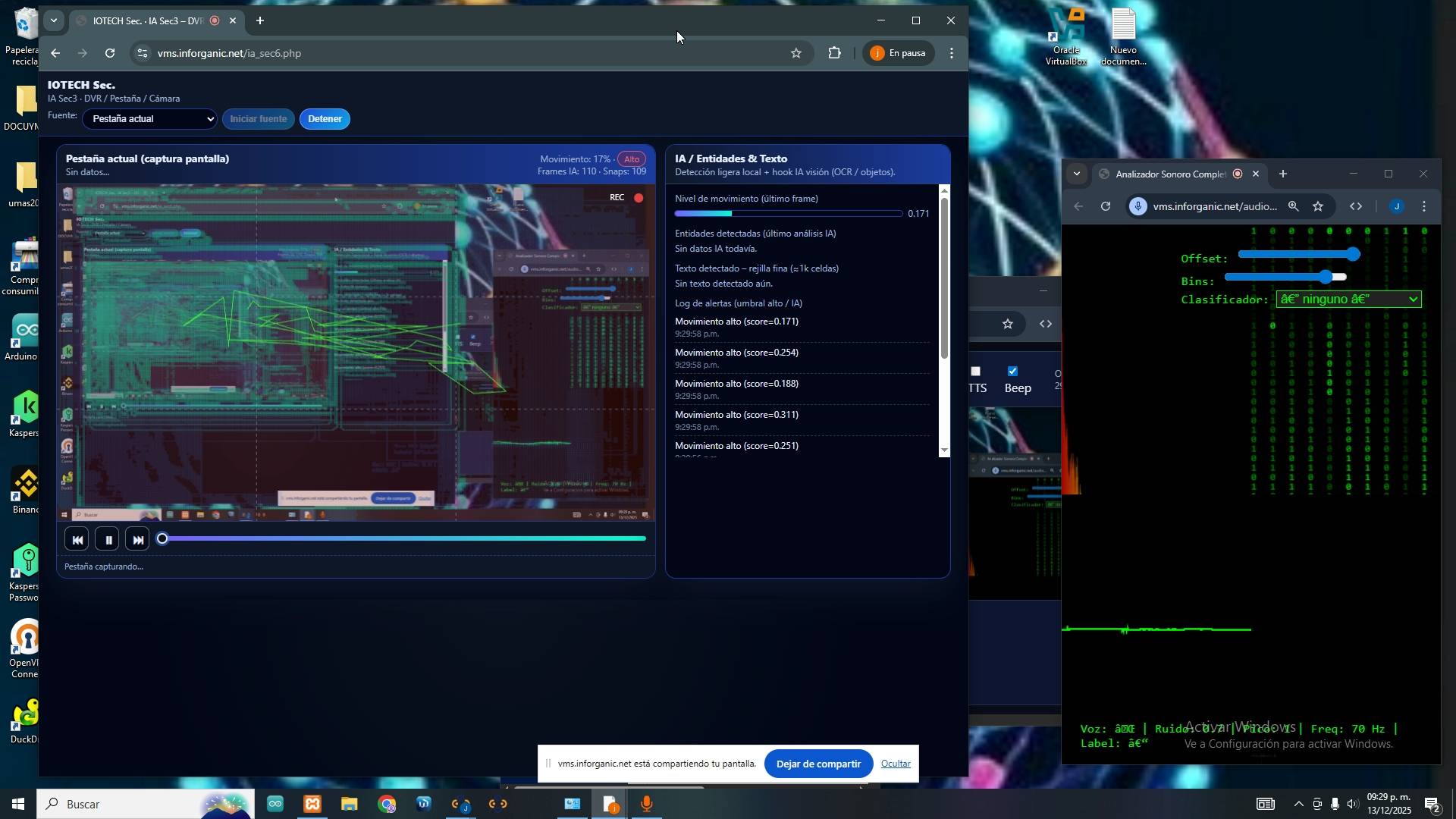Uncheck the Beep checkbox
1456x819 pixels.
(x=1012, y=372)
